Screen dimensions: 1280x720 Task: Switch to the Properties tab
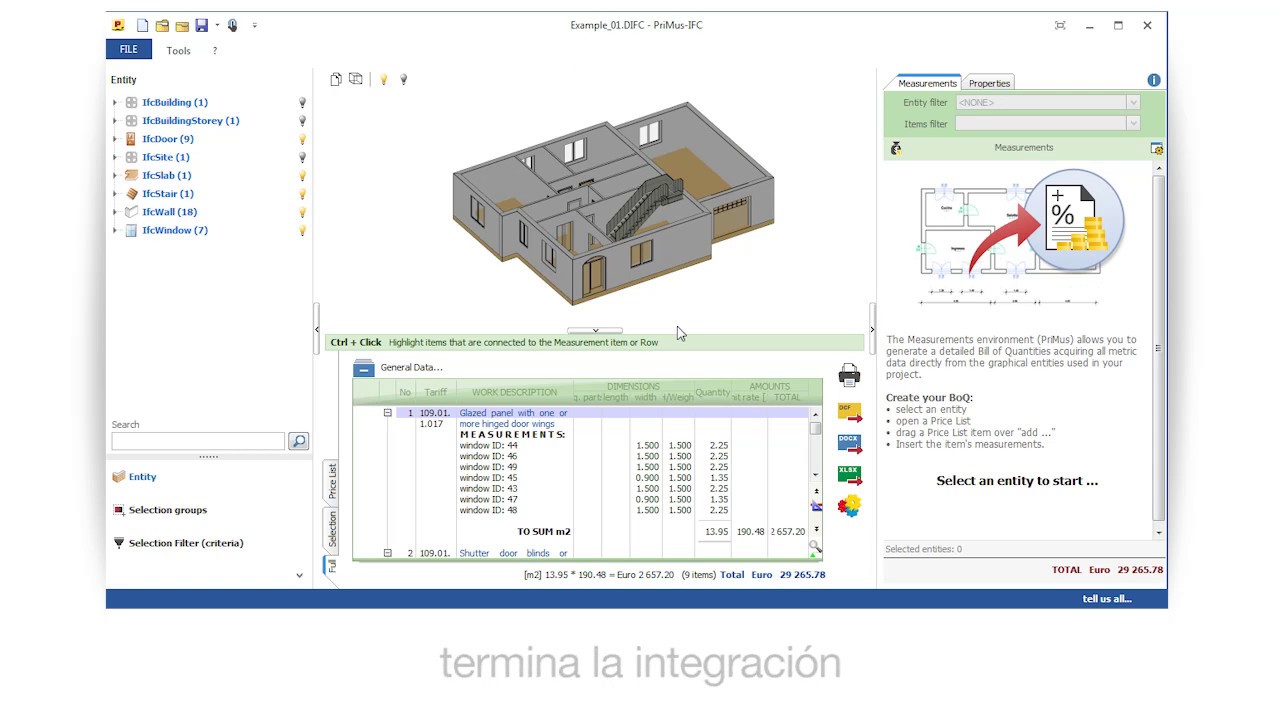[x=989, y=83]
